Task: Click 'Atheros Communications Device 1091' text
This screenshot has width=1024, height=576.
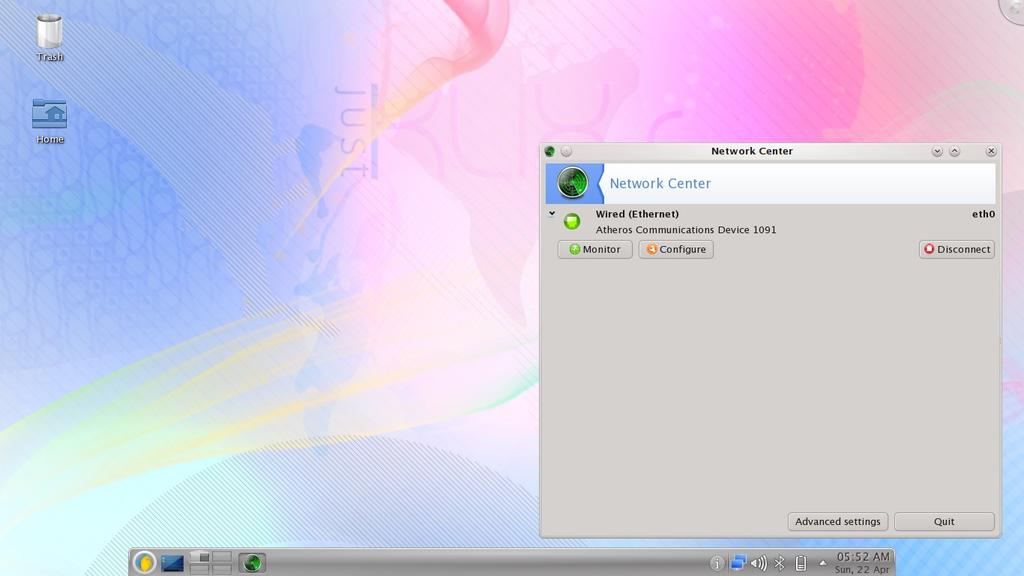Action: pos(686,230)
